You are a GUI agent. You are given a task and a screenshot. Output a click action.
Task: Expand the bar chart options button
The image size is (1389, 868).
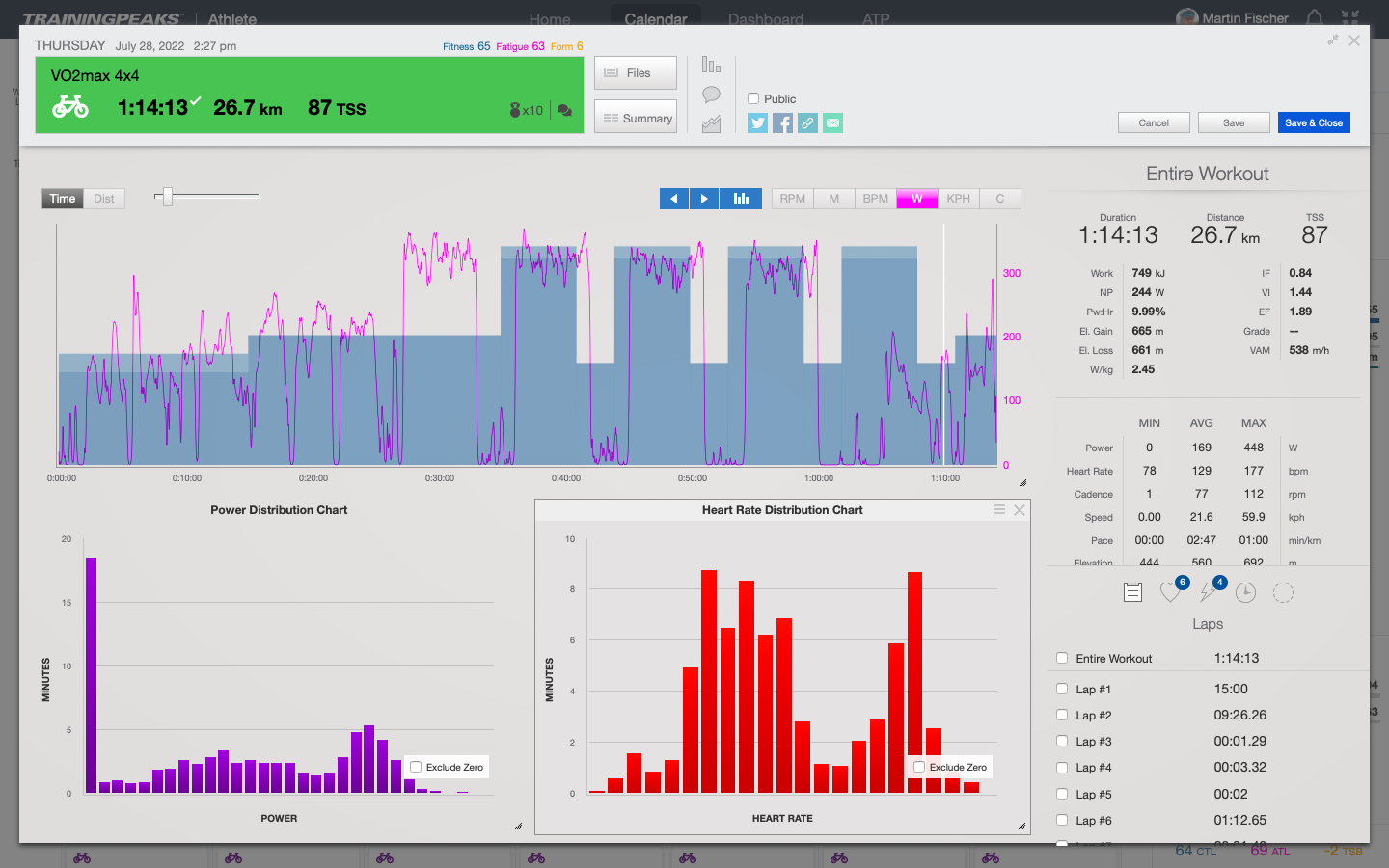click(741, 199)
